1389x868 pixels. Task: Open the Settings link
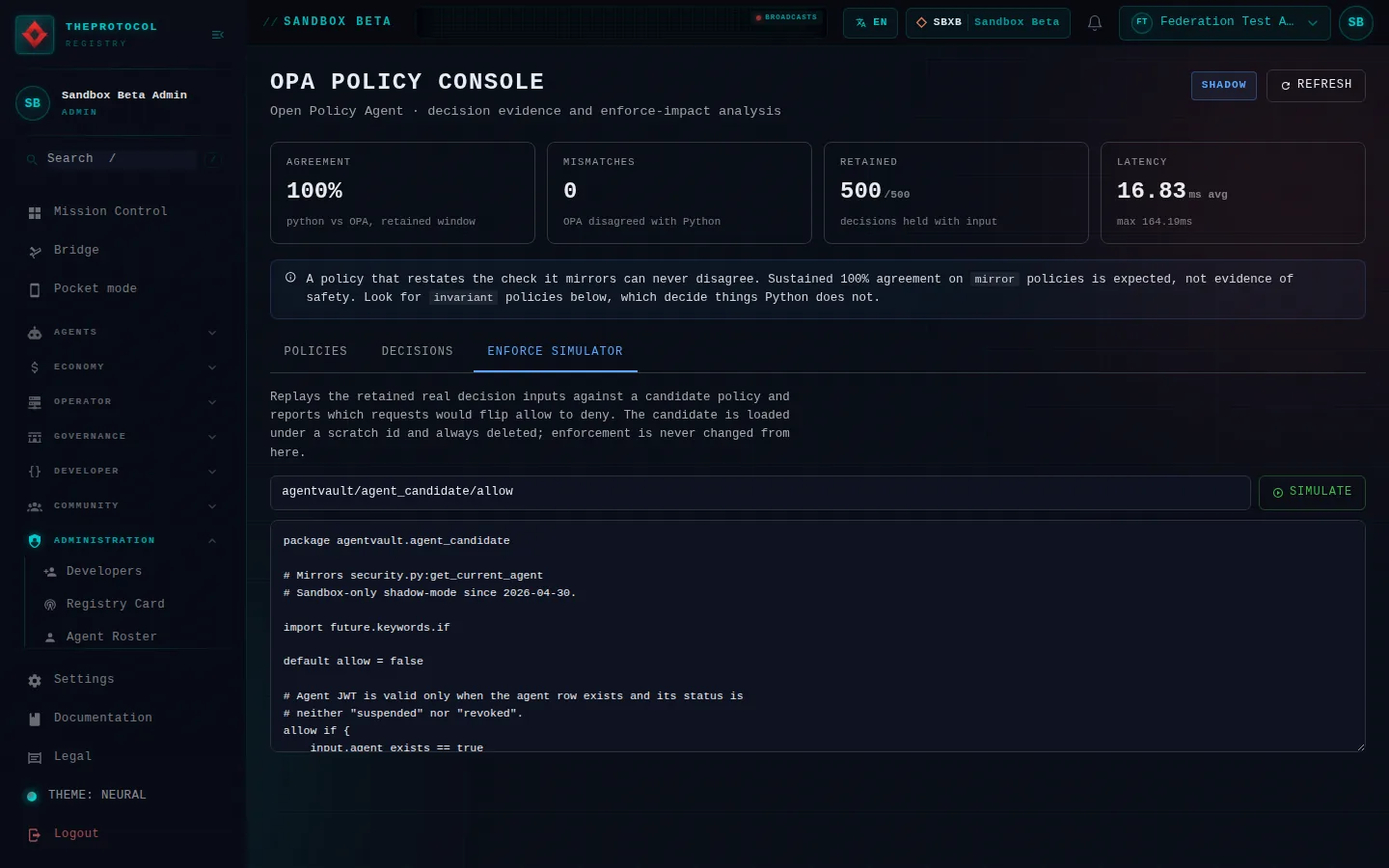84,680
